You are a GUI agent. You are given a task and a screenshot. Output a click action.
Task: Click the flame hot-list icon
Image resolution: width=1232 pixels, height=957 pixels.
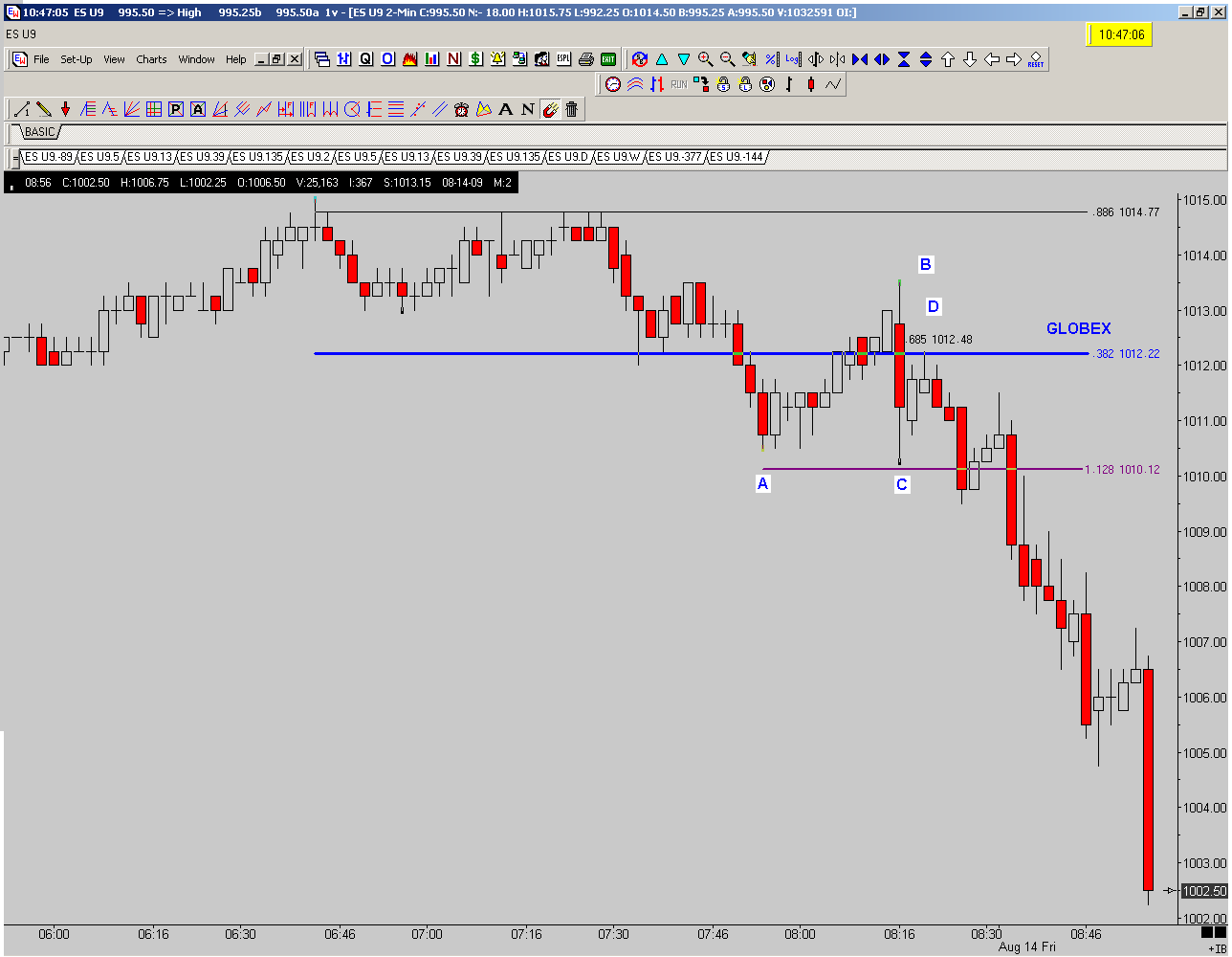coord(409,59)
